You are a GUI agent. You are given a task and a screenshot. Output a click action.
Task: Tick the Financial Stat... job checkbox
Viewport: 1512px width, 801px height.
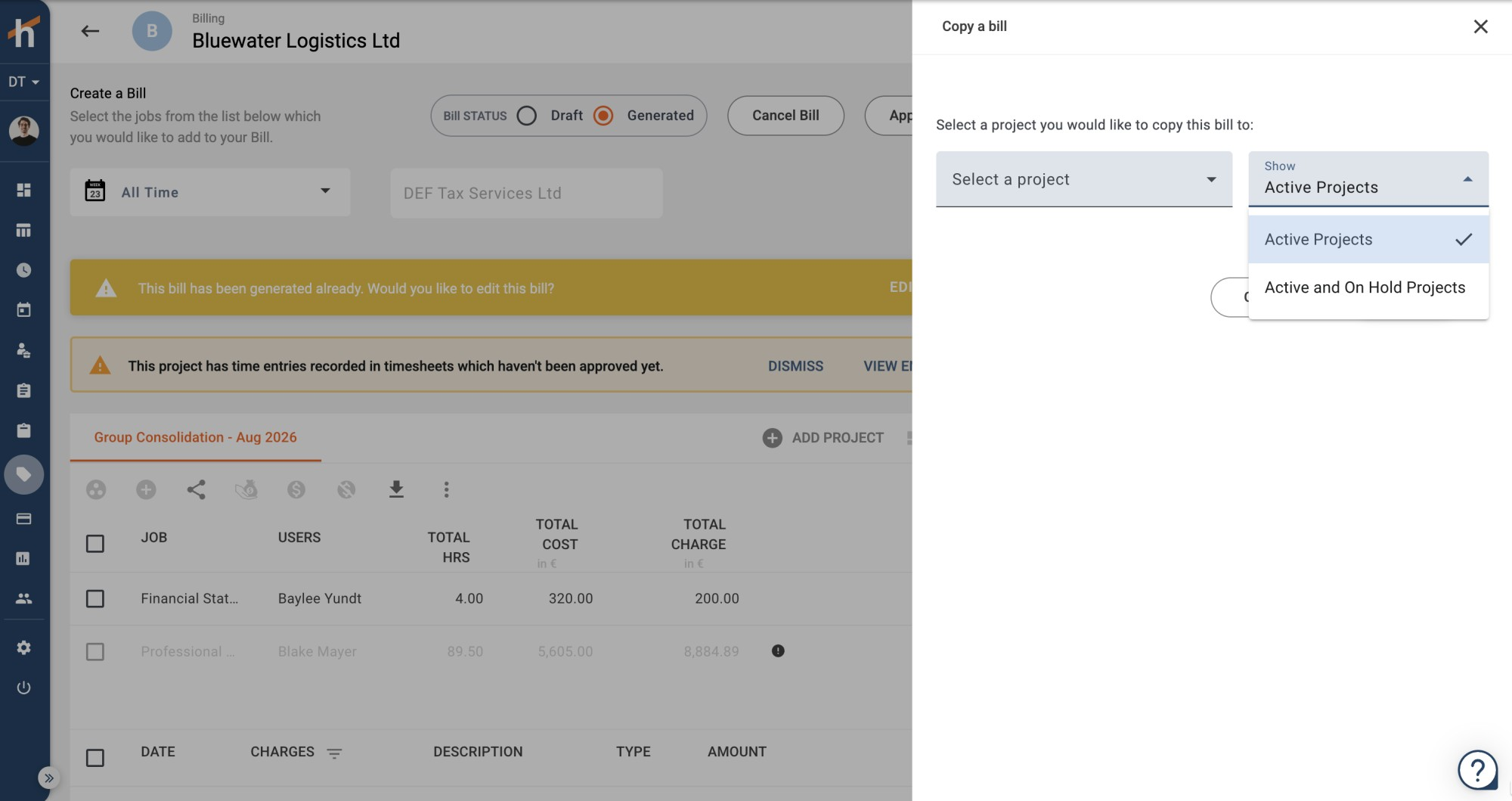click(x=95, y=598)
